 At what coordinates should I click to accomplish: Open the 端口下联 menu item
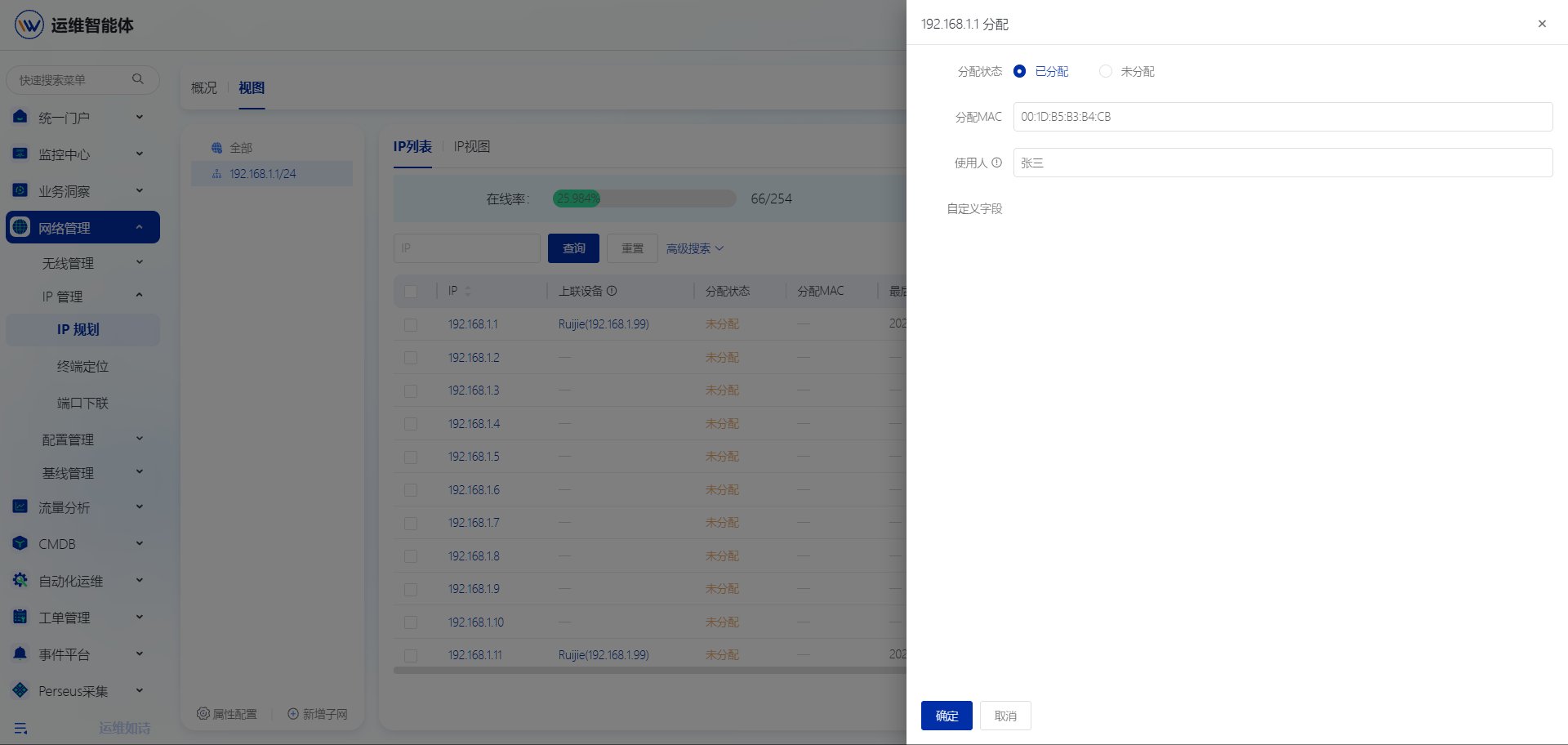coord(82,403)
